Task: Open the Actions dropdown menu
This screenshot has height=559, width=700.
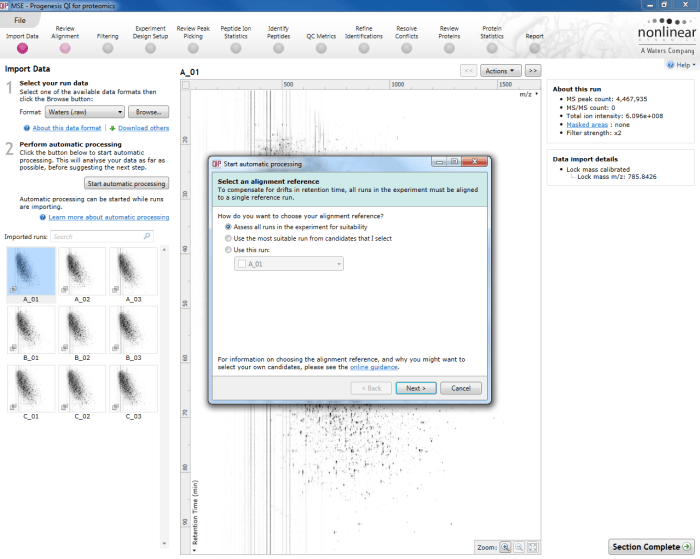Action: click(500, 71)
